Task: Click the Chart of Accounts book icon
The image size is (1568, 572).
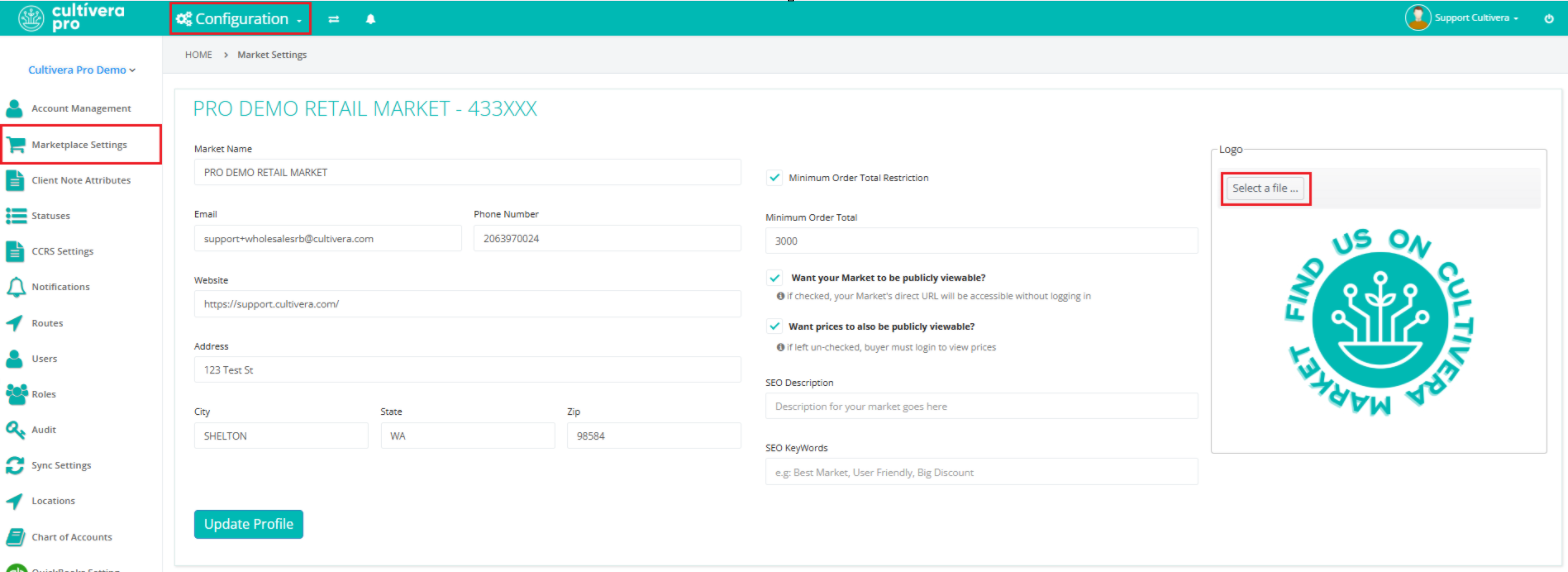Action: [15, 537]
